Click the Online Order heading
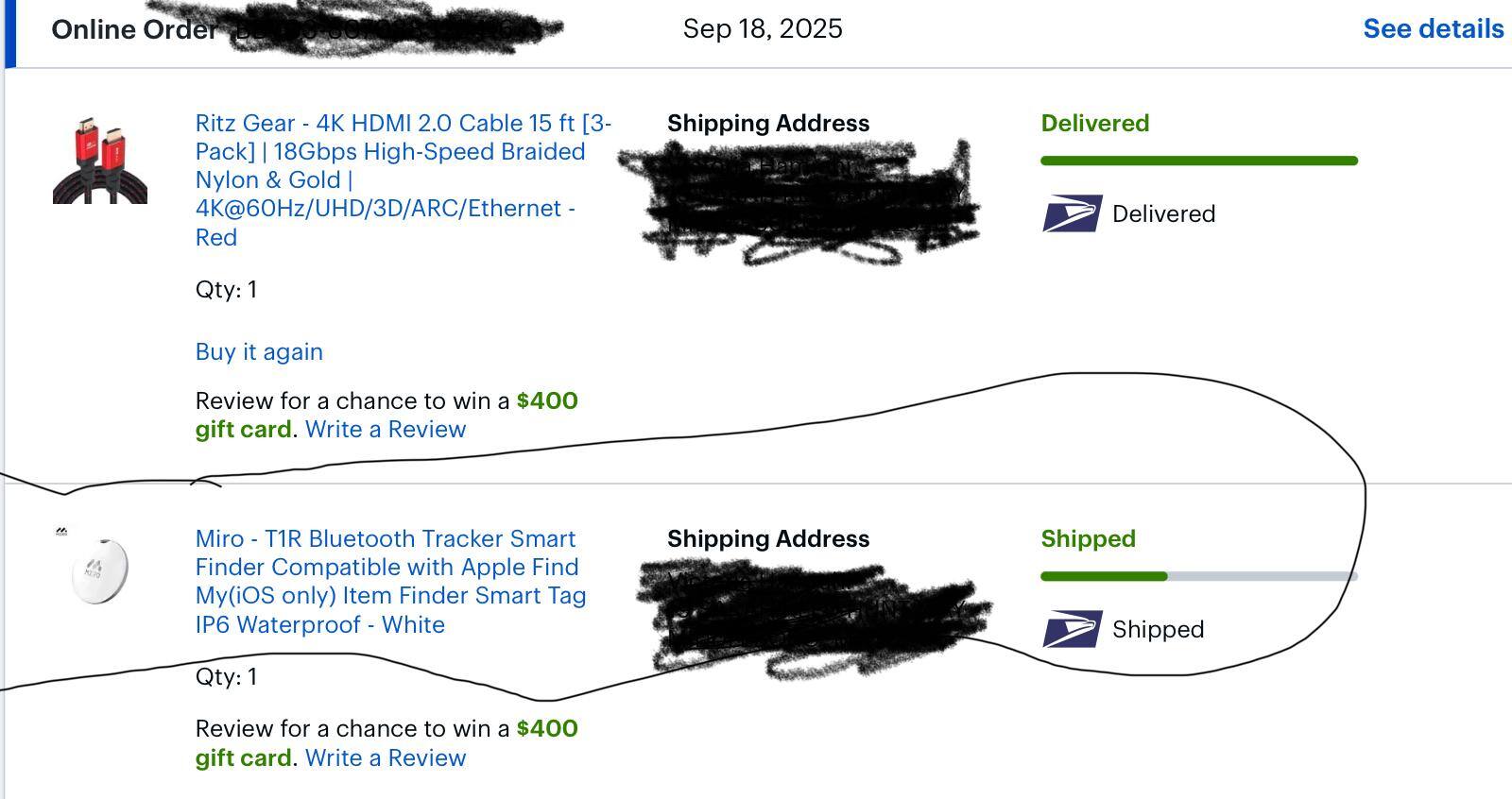 [x=133, y=29]
